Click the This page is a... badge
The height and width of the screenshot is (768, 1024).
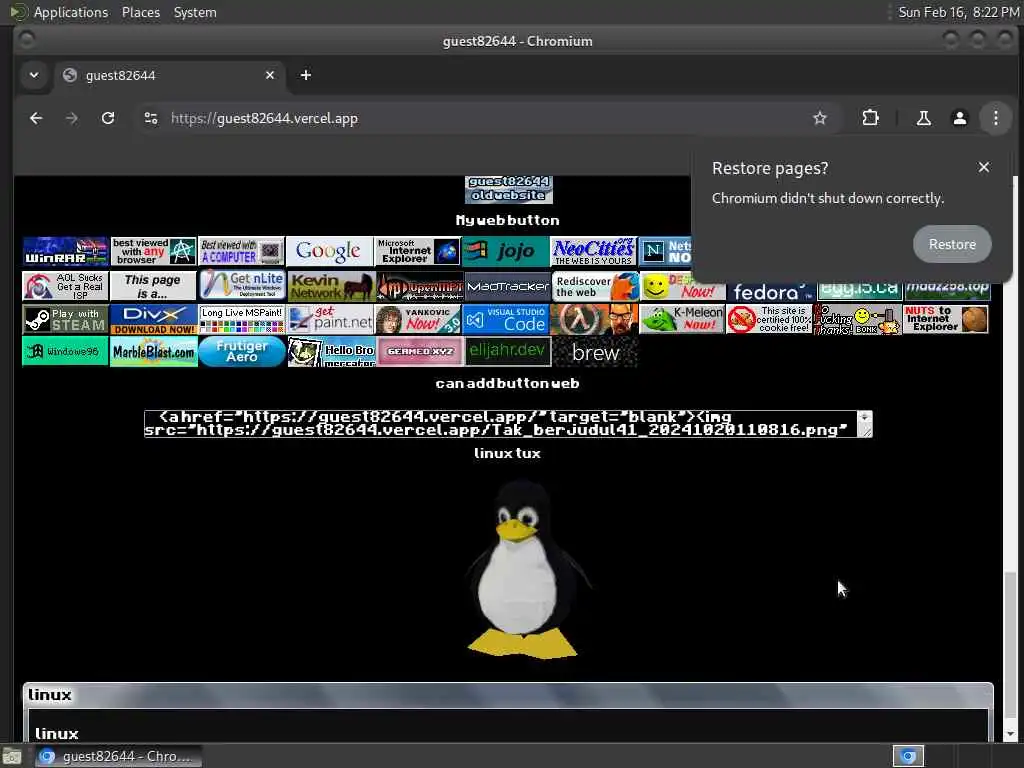pyautogui.click(x=153, y=286)
